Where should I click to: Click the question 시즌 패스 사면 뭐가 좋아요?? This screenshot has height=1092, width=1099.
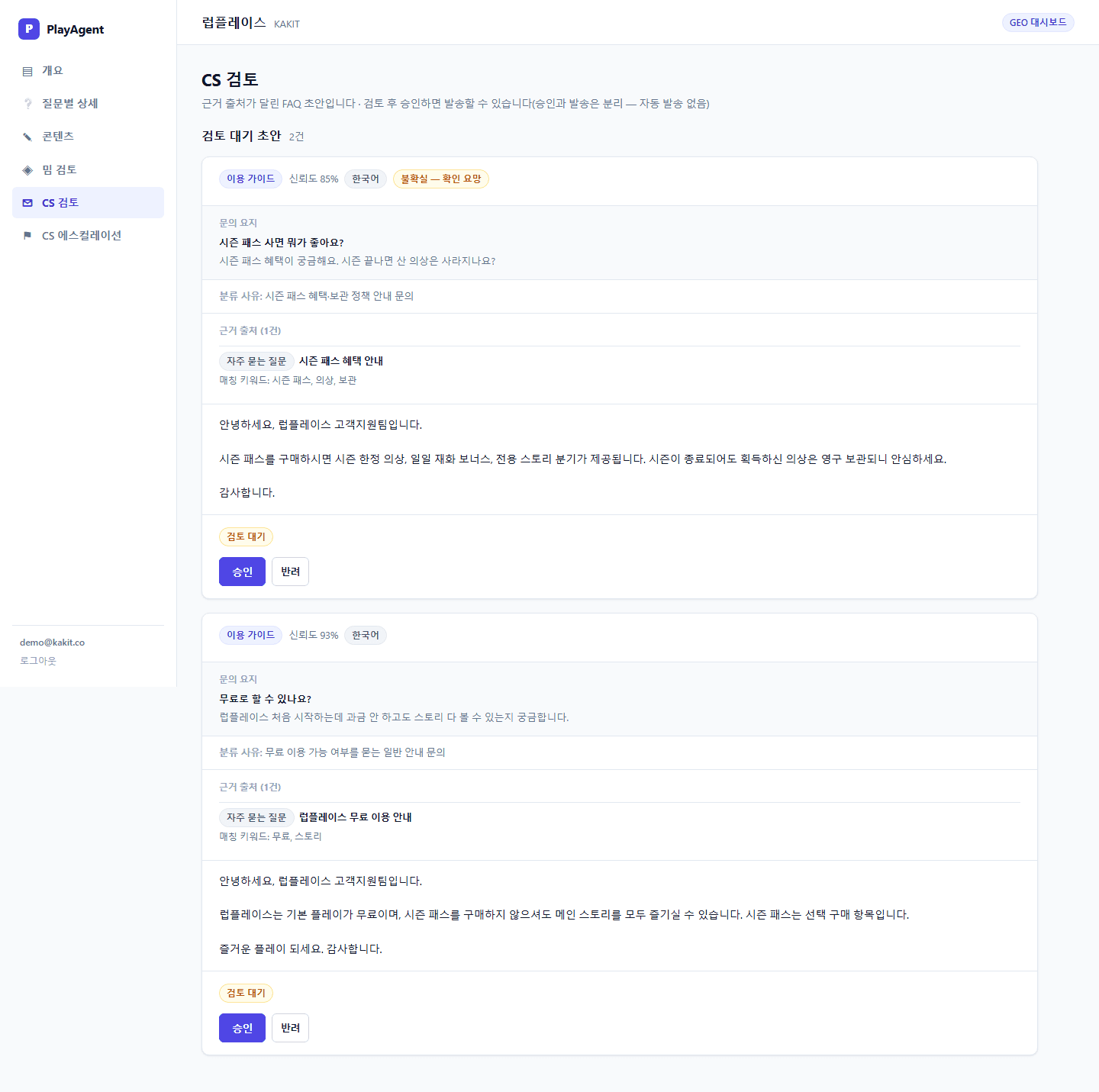(282, 243)
